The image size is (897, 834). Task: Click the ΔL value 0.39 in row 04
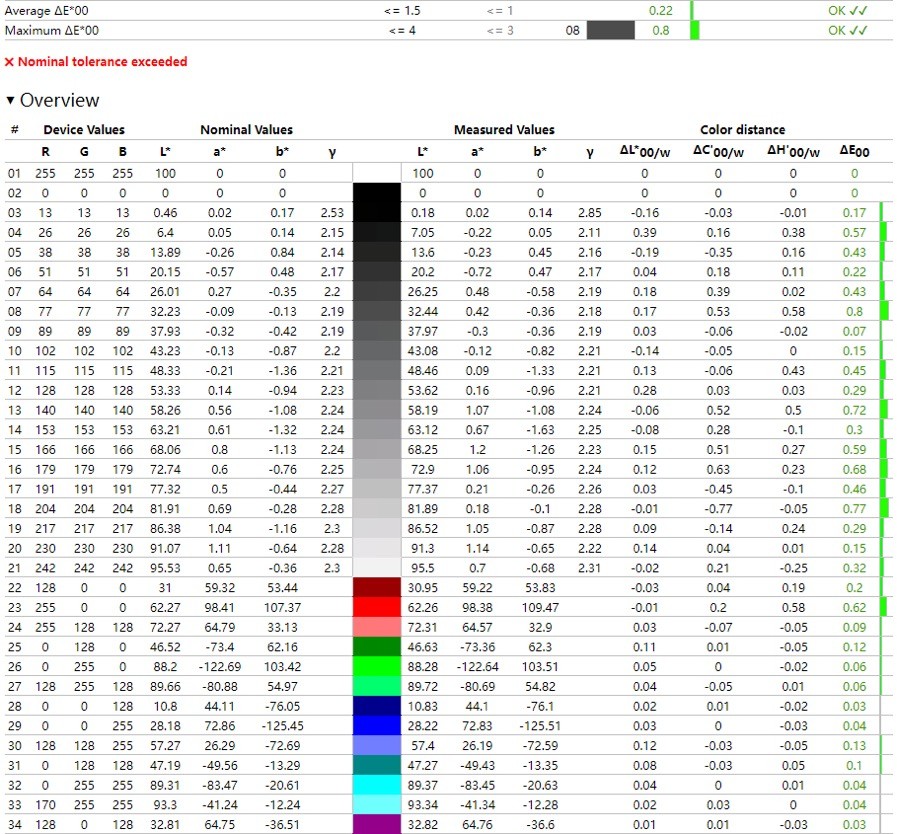[645, 232]
